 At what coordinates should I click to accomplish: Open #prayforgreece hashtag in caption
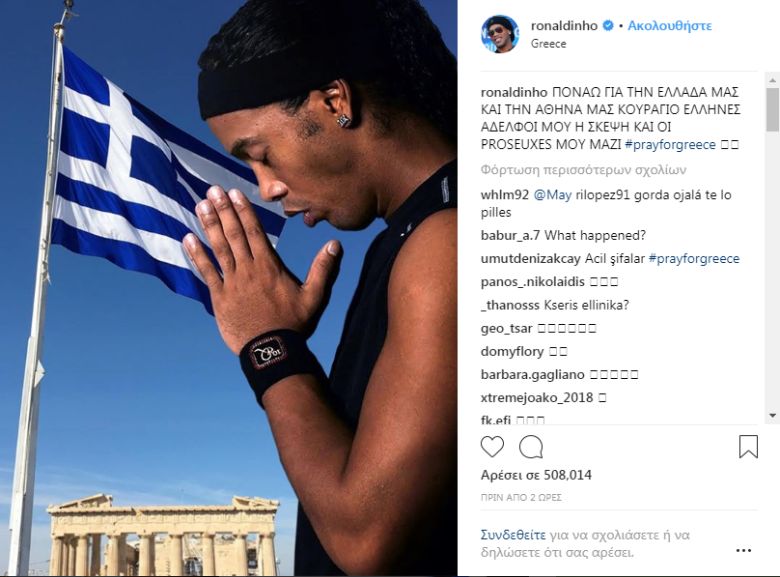(670, 145)
